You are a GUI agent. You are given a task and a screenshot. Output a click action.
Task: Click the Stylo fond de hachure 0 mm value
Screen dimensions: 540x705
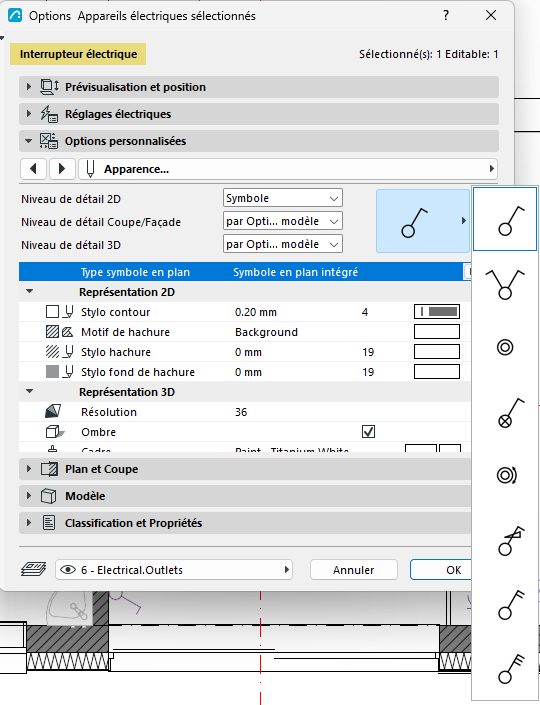(x=248, y=372)
